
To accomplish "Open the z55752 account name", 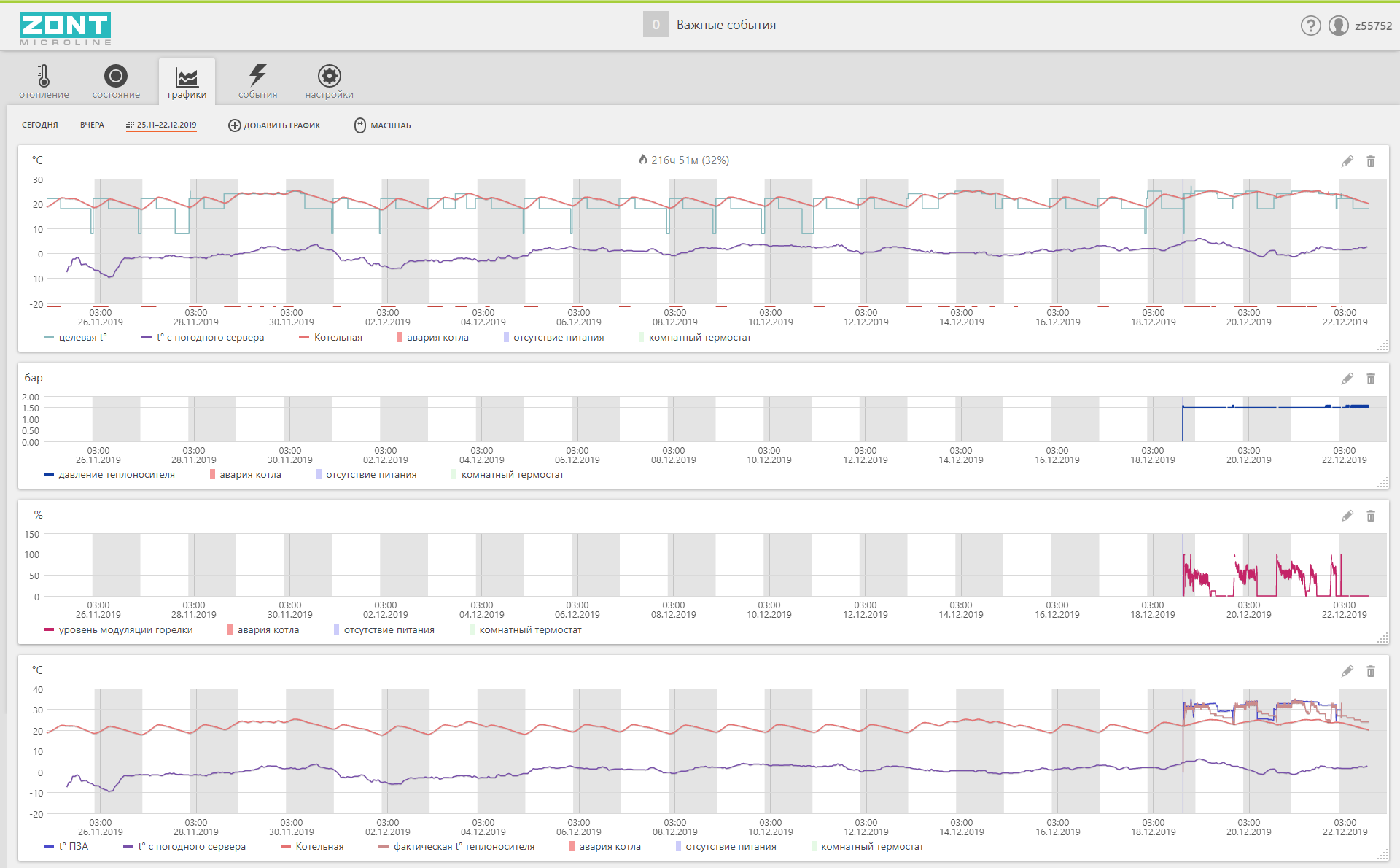I will (x=1373, y=26).
